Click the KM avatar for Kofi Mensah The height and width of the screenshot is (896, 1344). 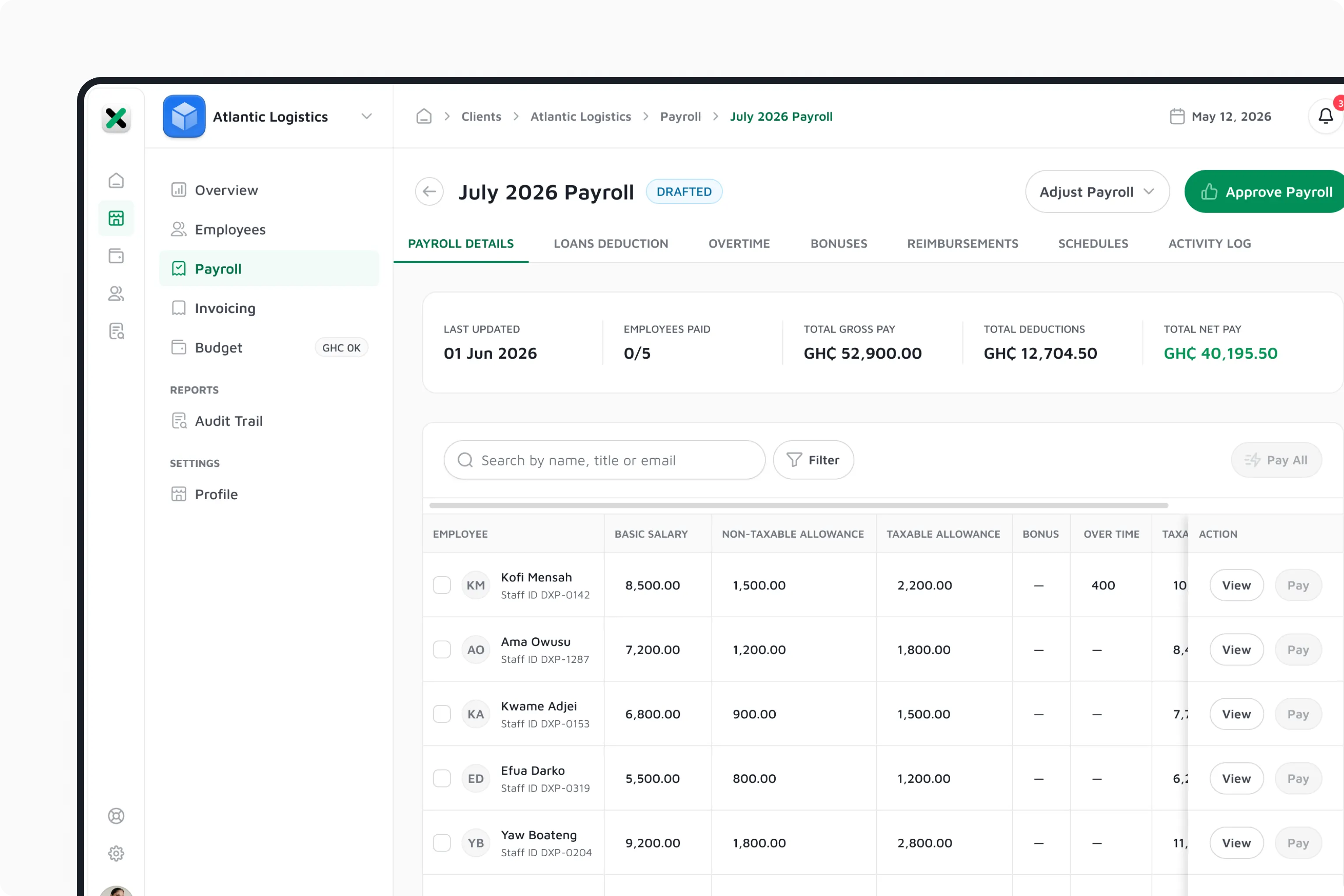coord(476,585)
